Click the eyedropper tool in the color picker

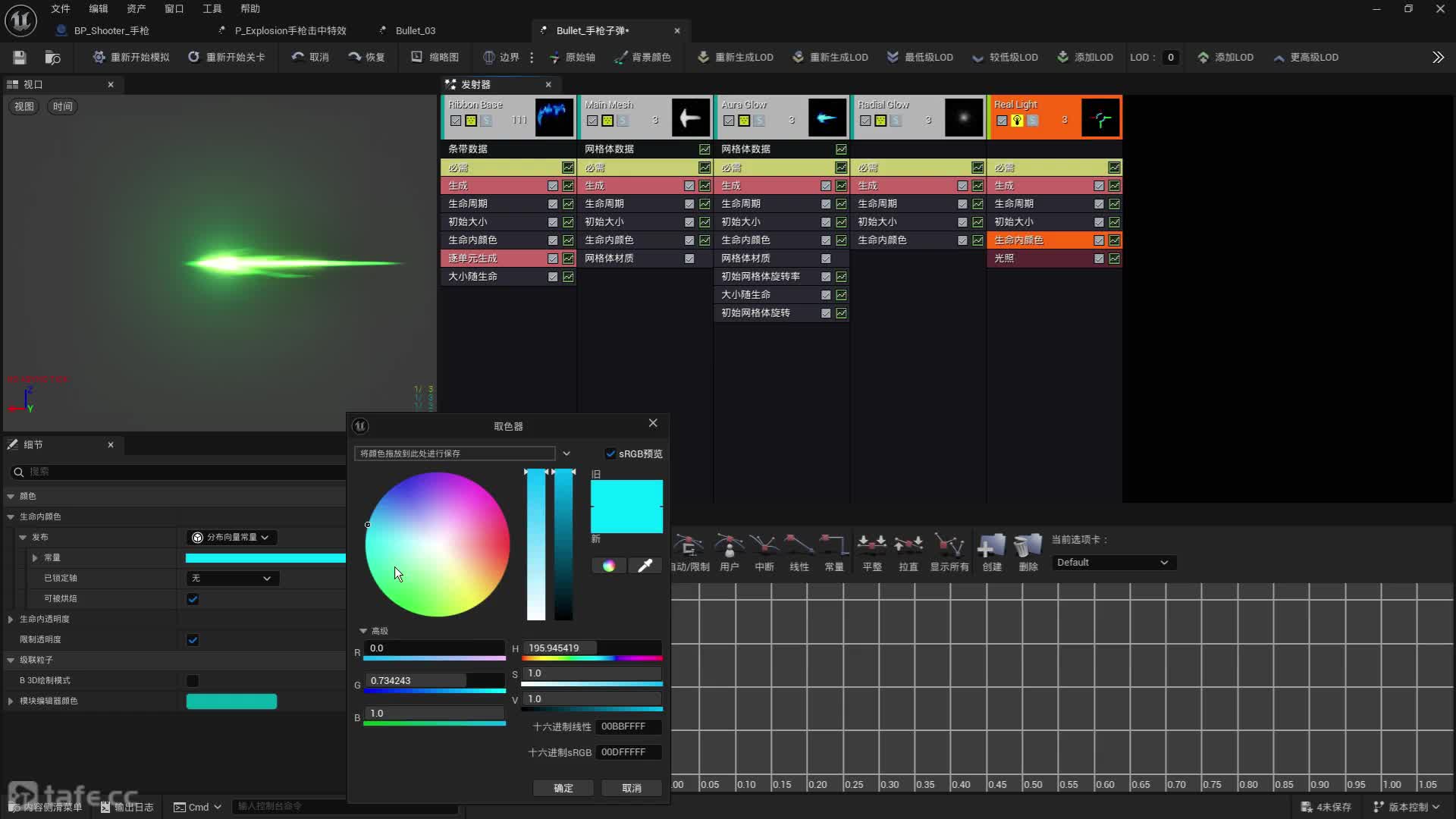645,566
